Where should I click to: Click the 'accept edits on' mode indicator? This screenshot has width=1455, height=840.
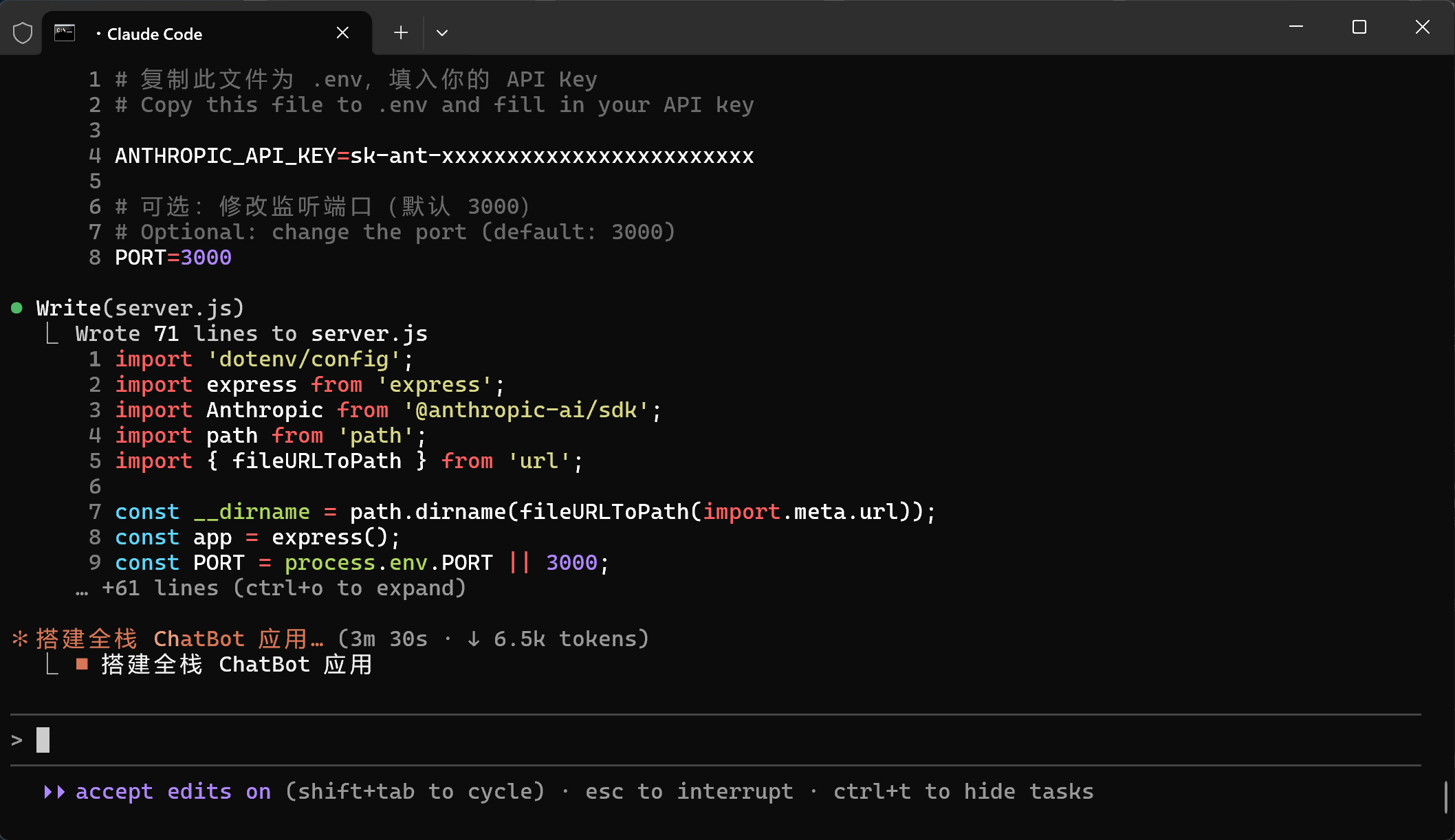[173, 792]
